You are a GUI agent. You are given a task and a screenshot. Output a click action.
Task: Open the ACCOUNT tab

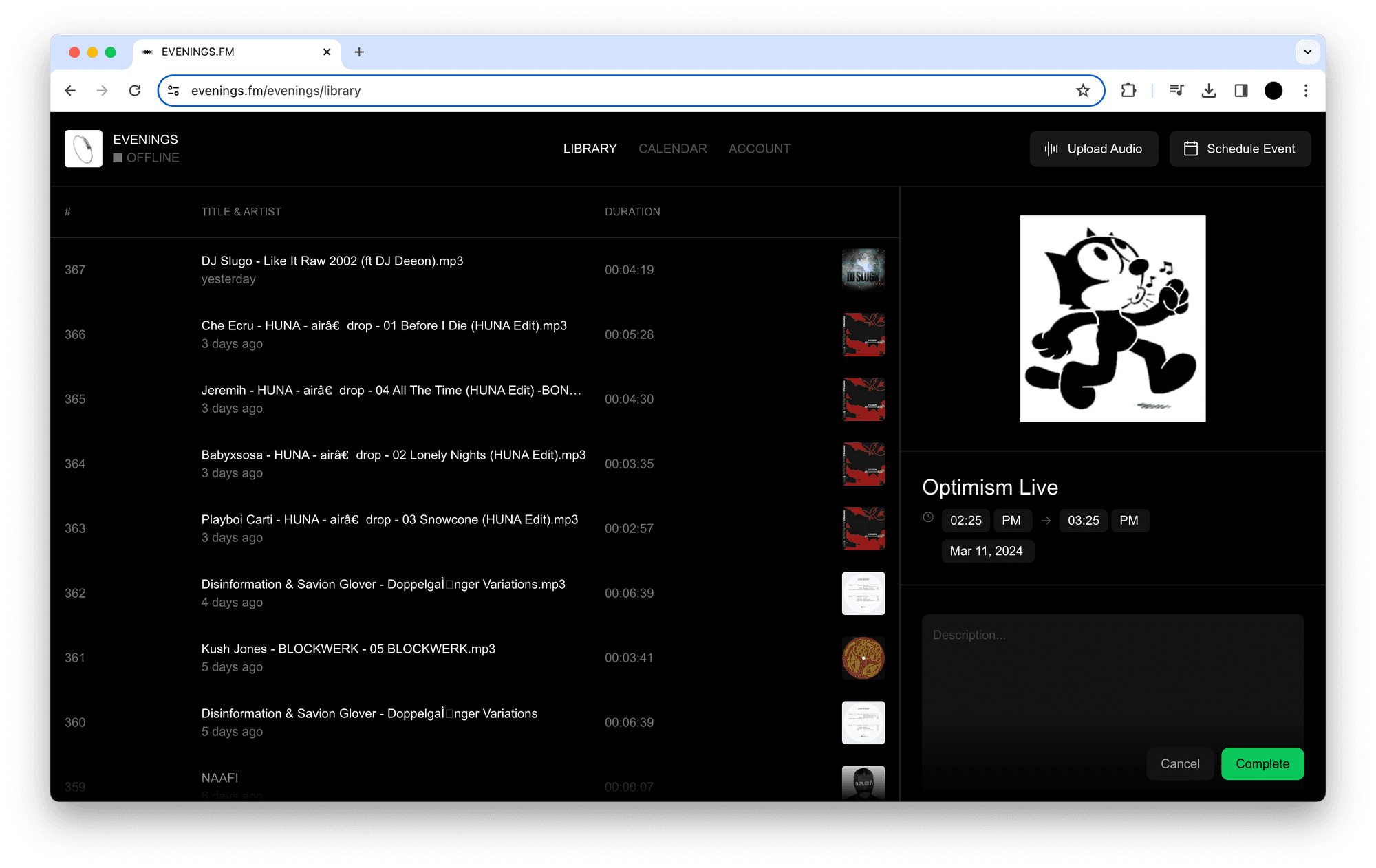(760, 149)
